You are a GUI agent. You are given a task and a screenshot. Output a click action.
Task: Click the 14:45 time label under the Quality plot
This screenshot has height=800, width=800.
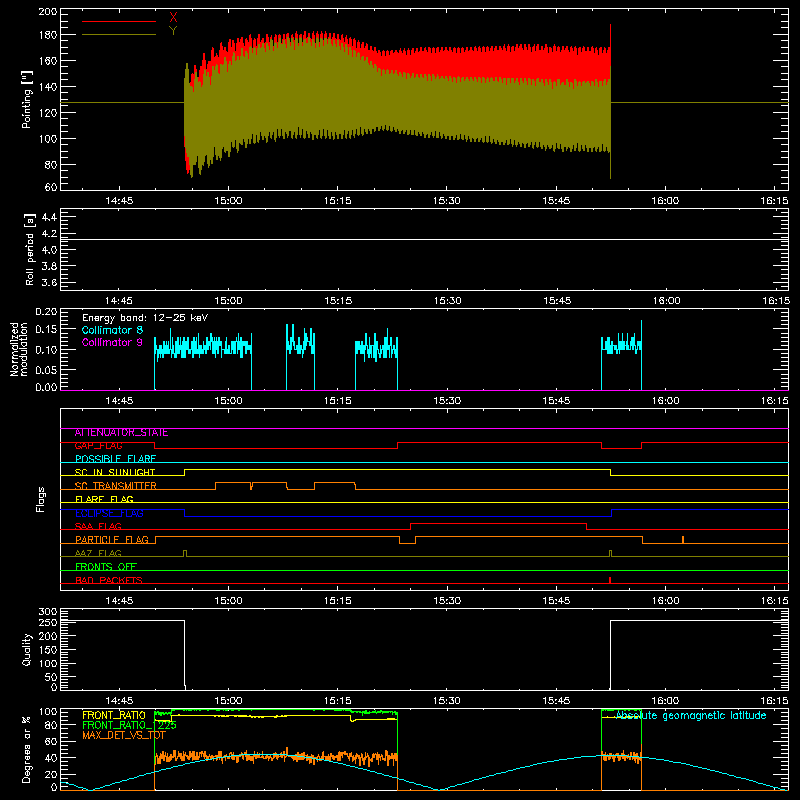pyautogui.click(x=119, y=701)
